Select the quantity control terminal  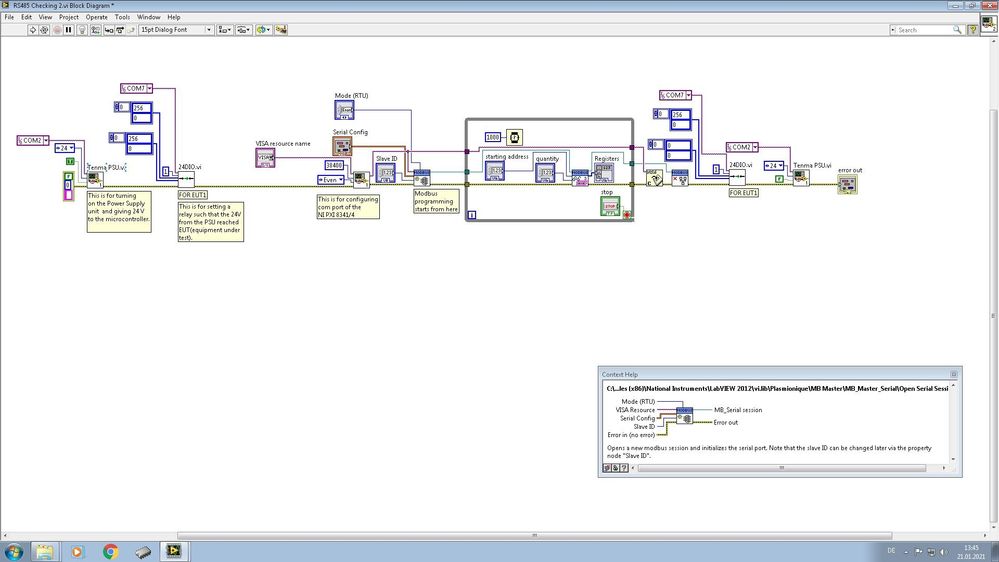[x=545, y=173]
